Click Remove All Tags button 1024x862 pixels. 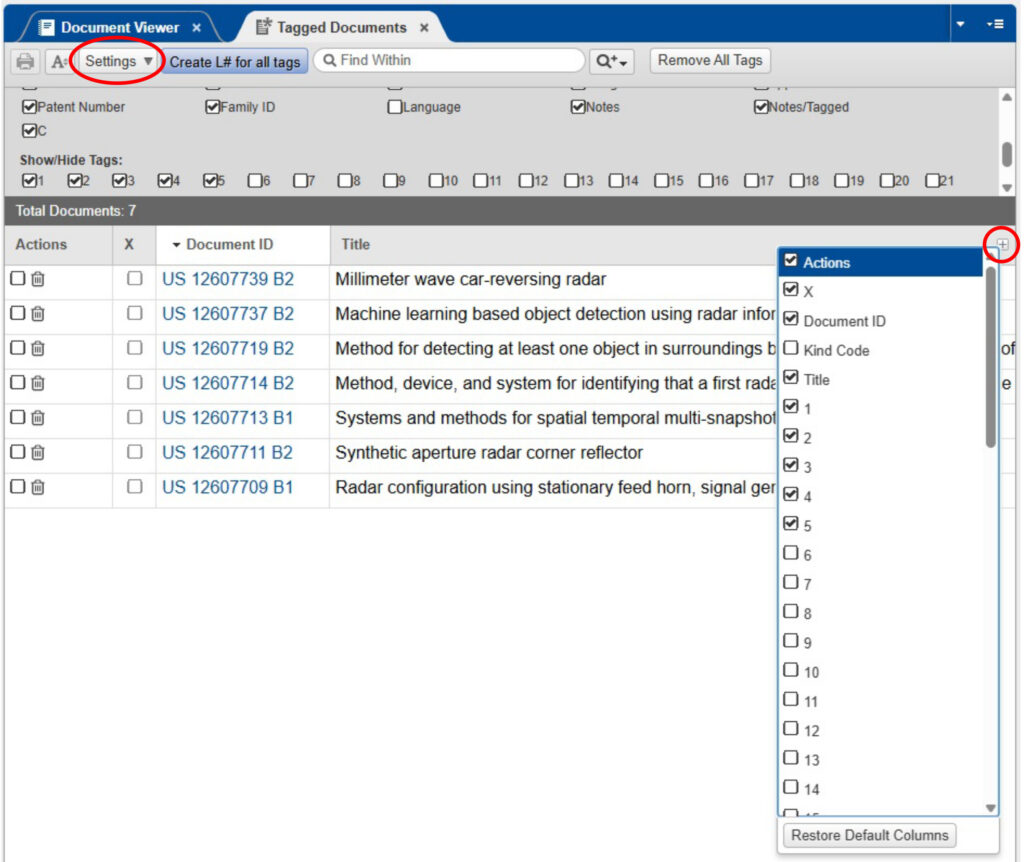point(710,60)
